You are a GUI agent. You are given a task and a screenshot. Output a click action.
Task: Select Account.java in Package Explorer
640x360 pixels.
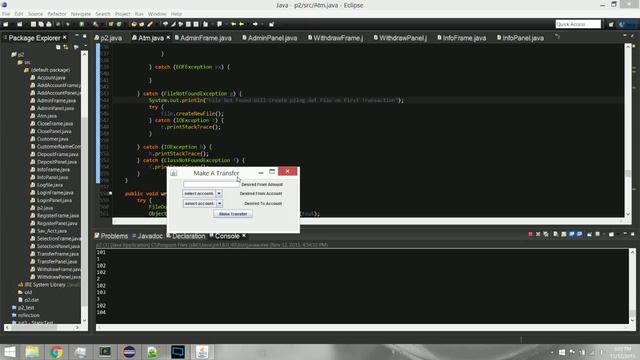(x=48, y=78)
